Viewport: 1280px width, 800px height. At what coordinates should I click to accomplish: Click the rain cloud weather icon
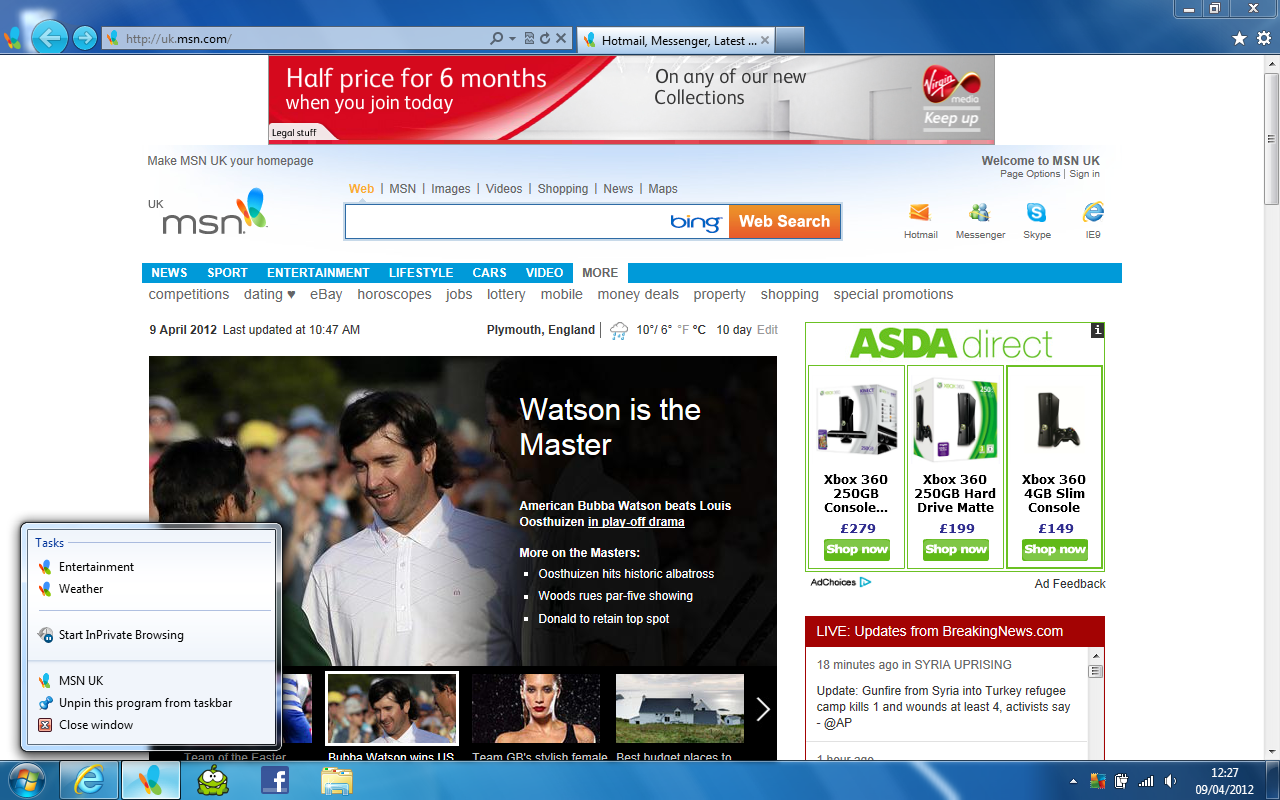coord(619,330)
